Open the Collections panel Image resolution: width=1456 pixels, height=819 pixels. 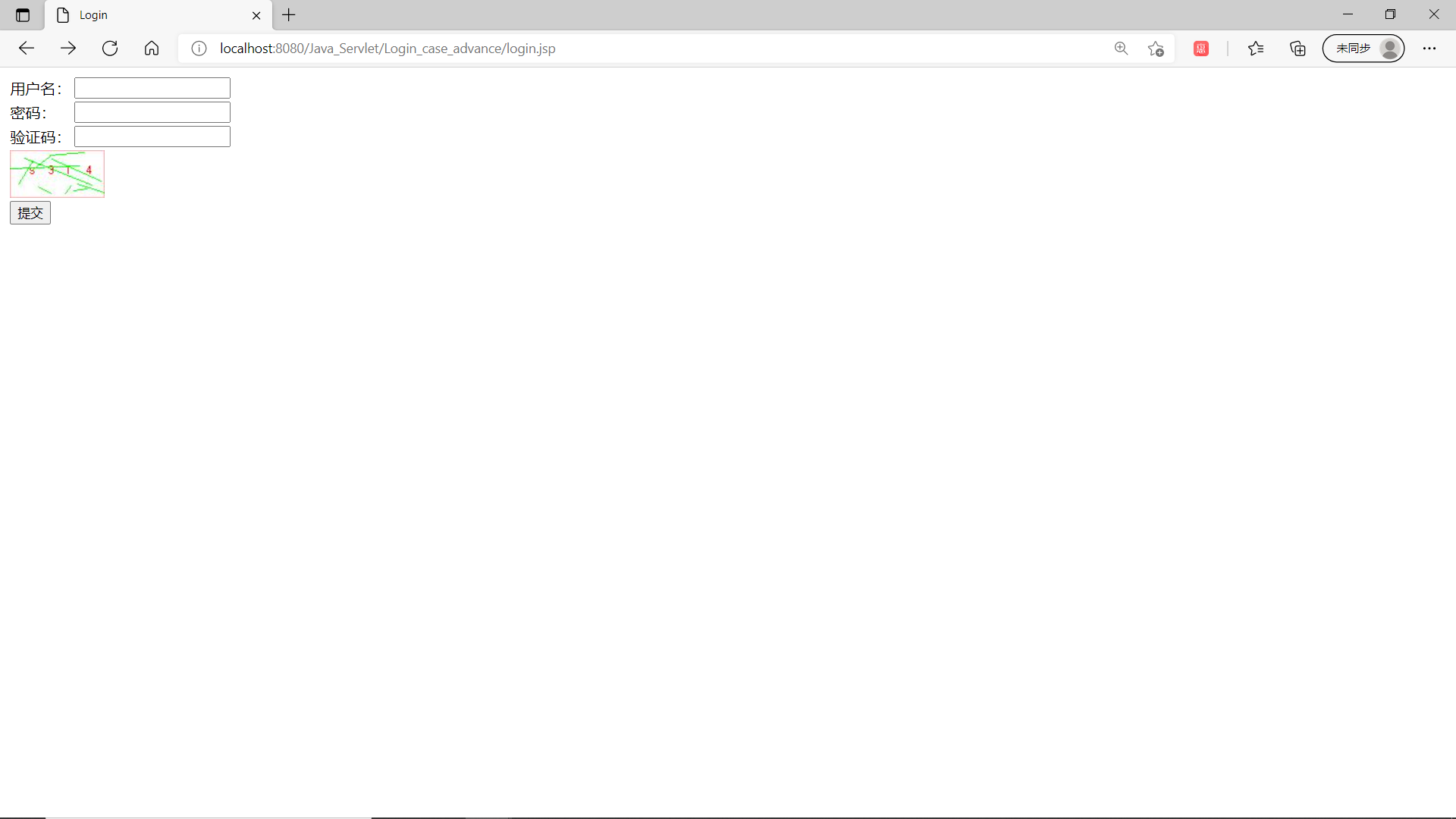(1298, 49)
